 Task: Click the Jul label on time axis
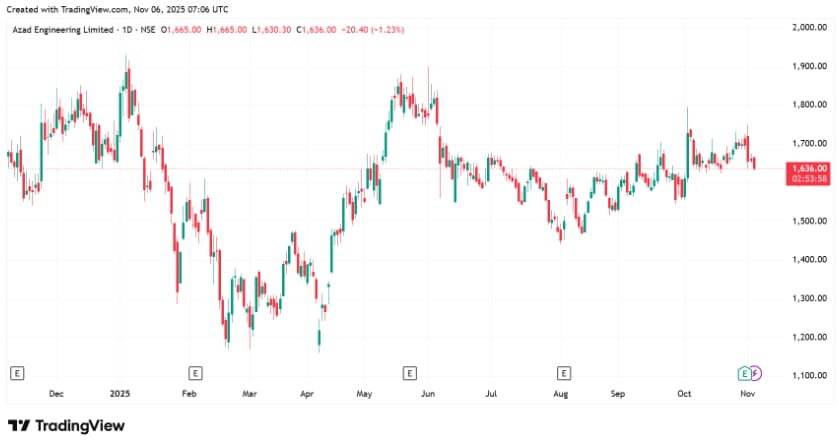[x=491, y=395]
